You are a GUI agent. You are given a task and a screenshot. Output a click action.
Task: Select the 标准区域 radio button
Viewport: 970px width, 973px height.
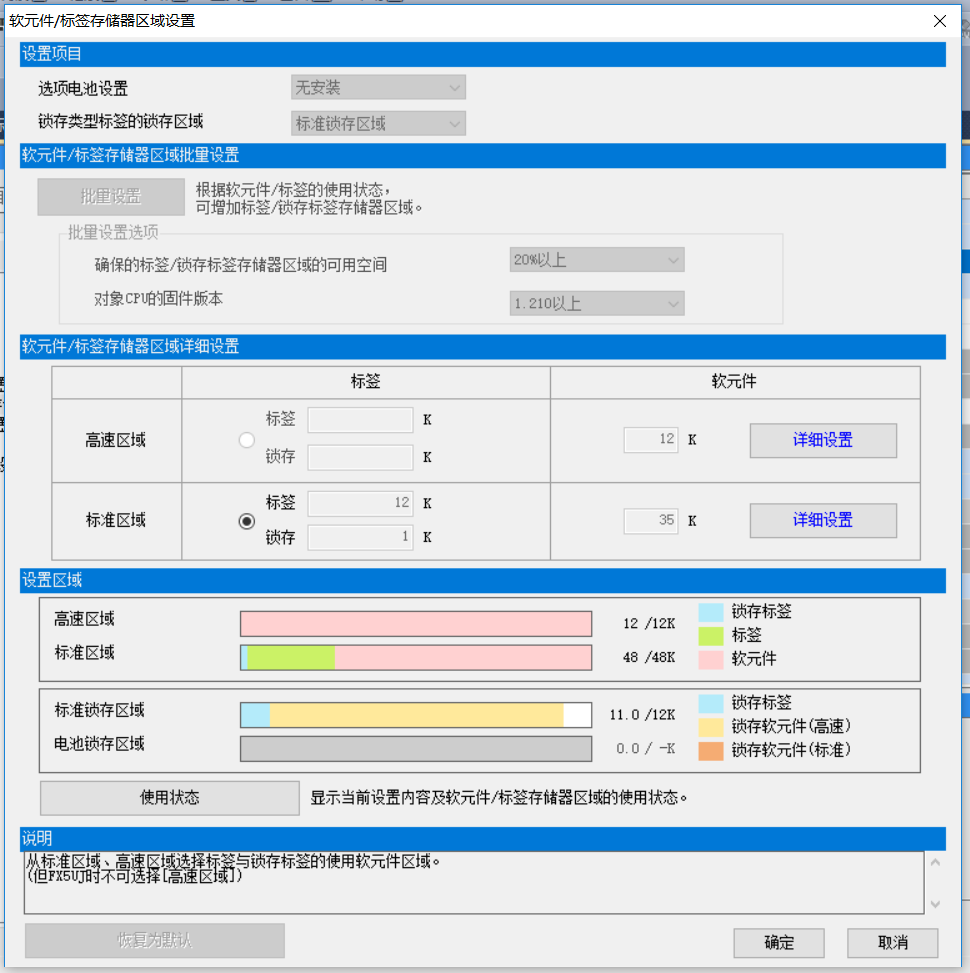247,521
